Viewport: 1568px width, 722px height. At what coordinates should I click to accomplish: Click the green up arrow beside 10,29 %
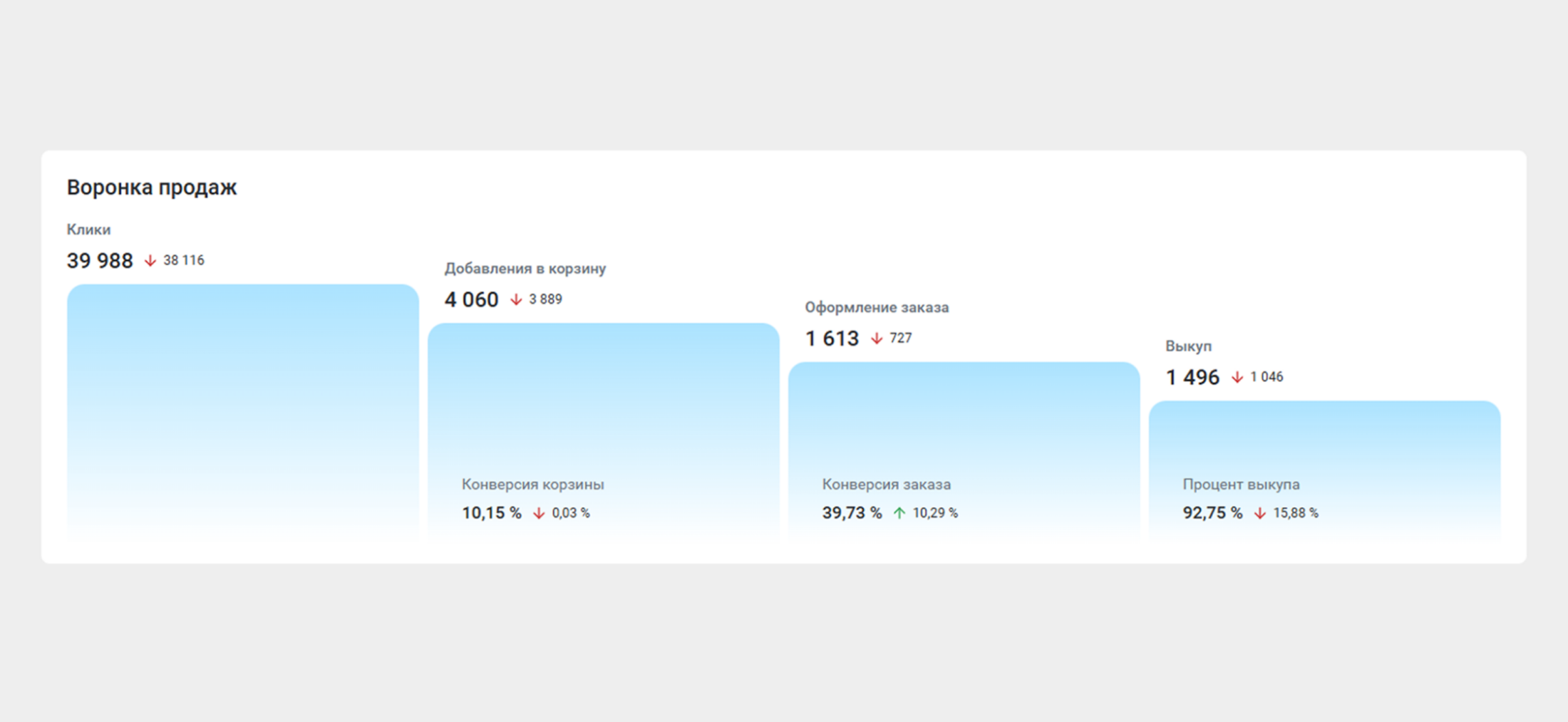coord(899,513)
